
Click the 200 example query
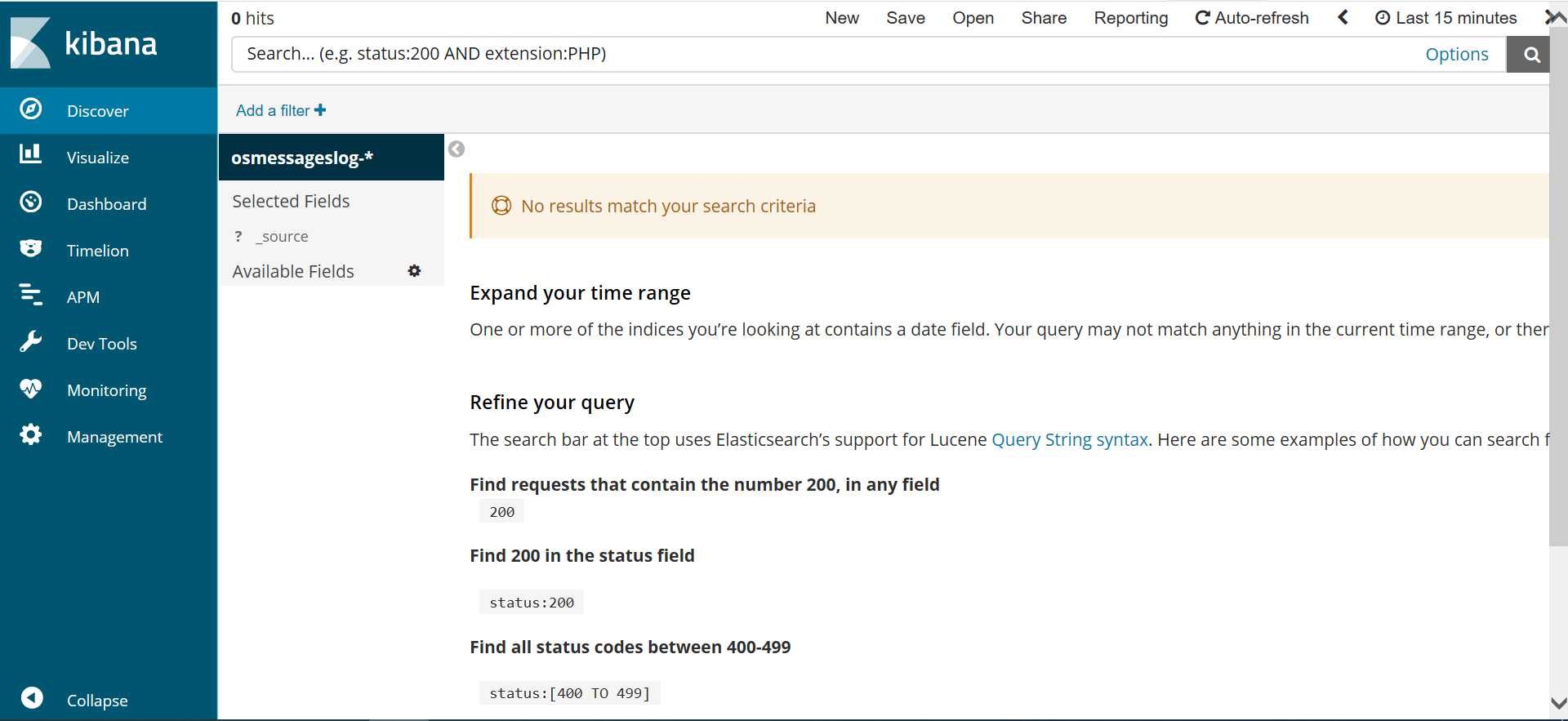501,512
